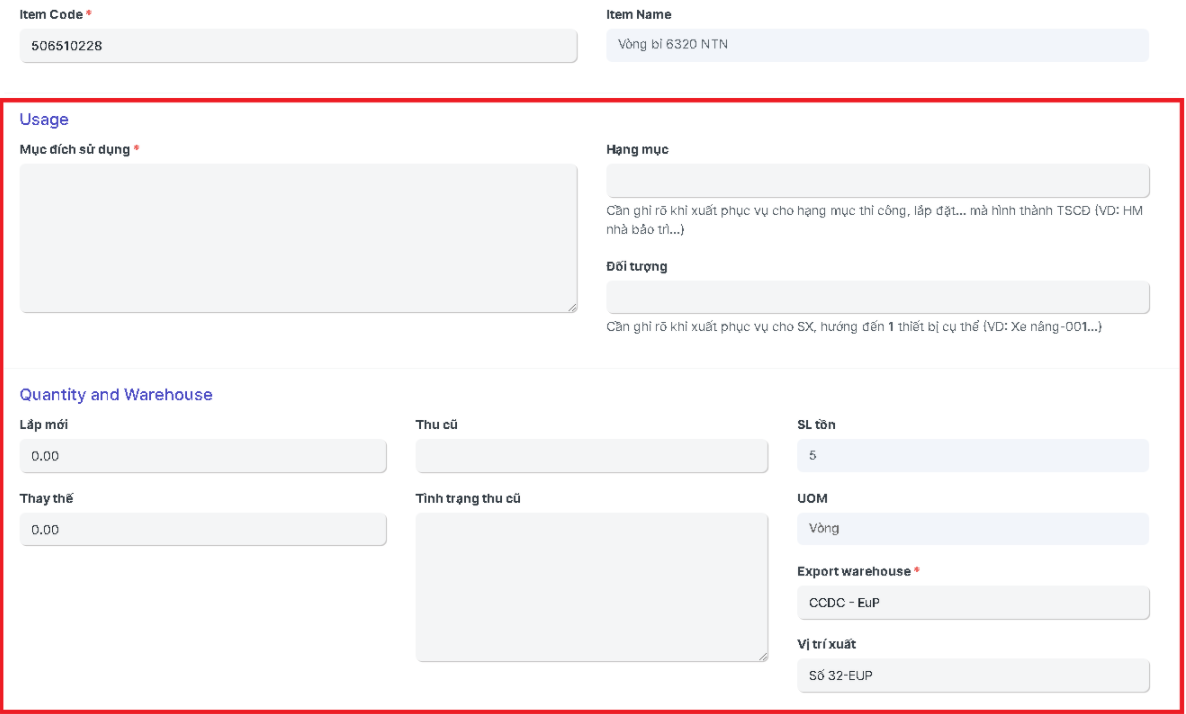Click the help text below Đối tượng
This screenshot has height=714, width=1186.
pos(853,328)
